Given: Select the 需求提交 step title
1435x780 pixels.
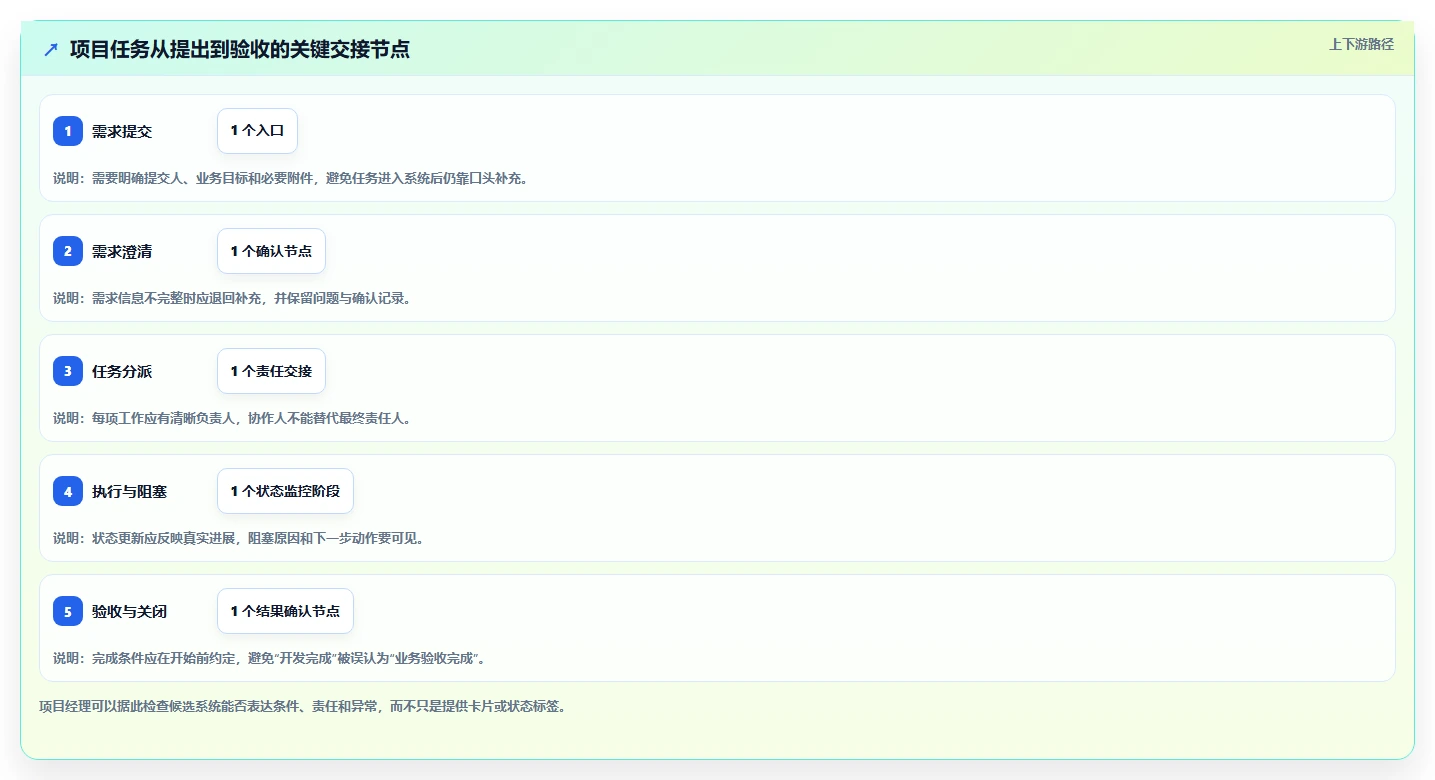Looking at the screenshot, I should point(122,131).
